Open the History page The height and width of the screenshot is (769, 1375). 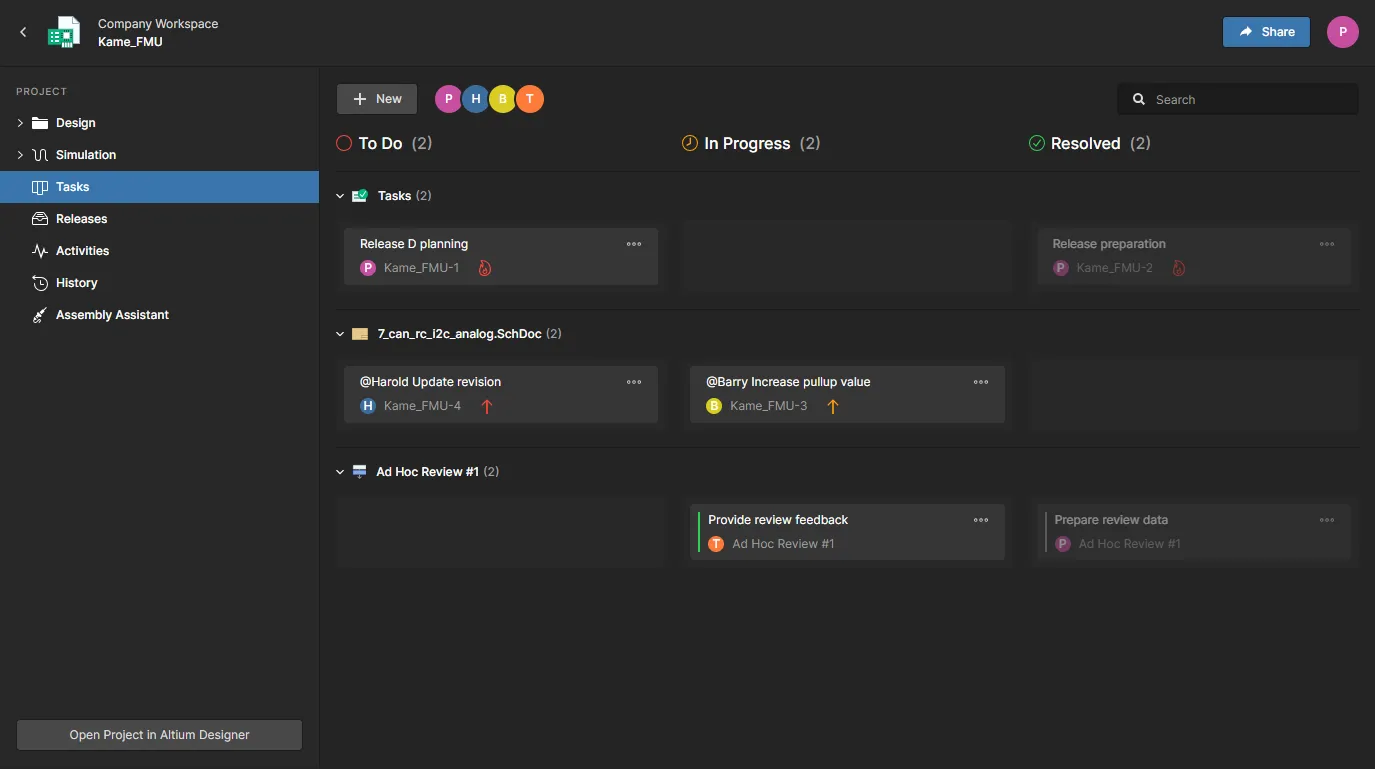[x=76, y=283]
